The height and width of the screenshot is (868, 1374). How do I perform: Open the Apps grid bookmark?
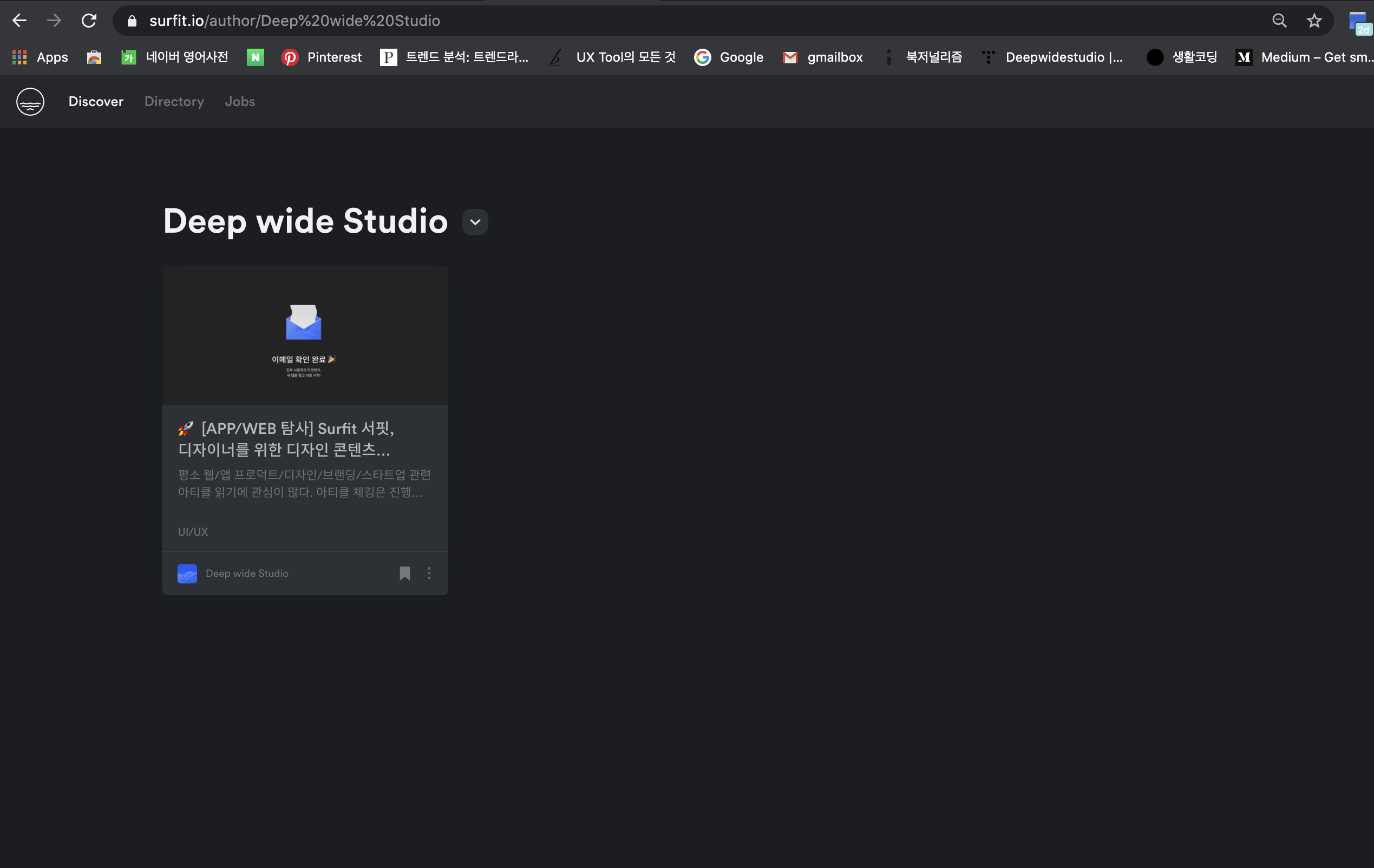pyautogui.click(x=40, y=57)
